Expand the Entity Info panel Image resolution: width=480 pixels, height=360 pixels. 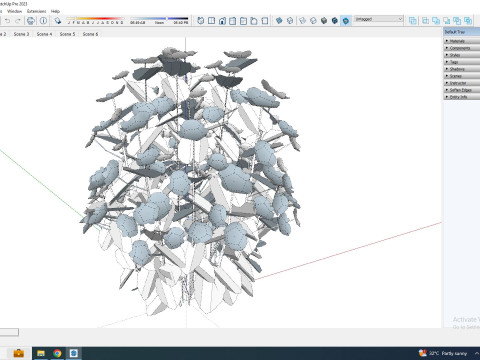(x=462, y=97)
